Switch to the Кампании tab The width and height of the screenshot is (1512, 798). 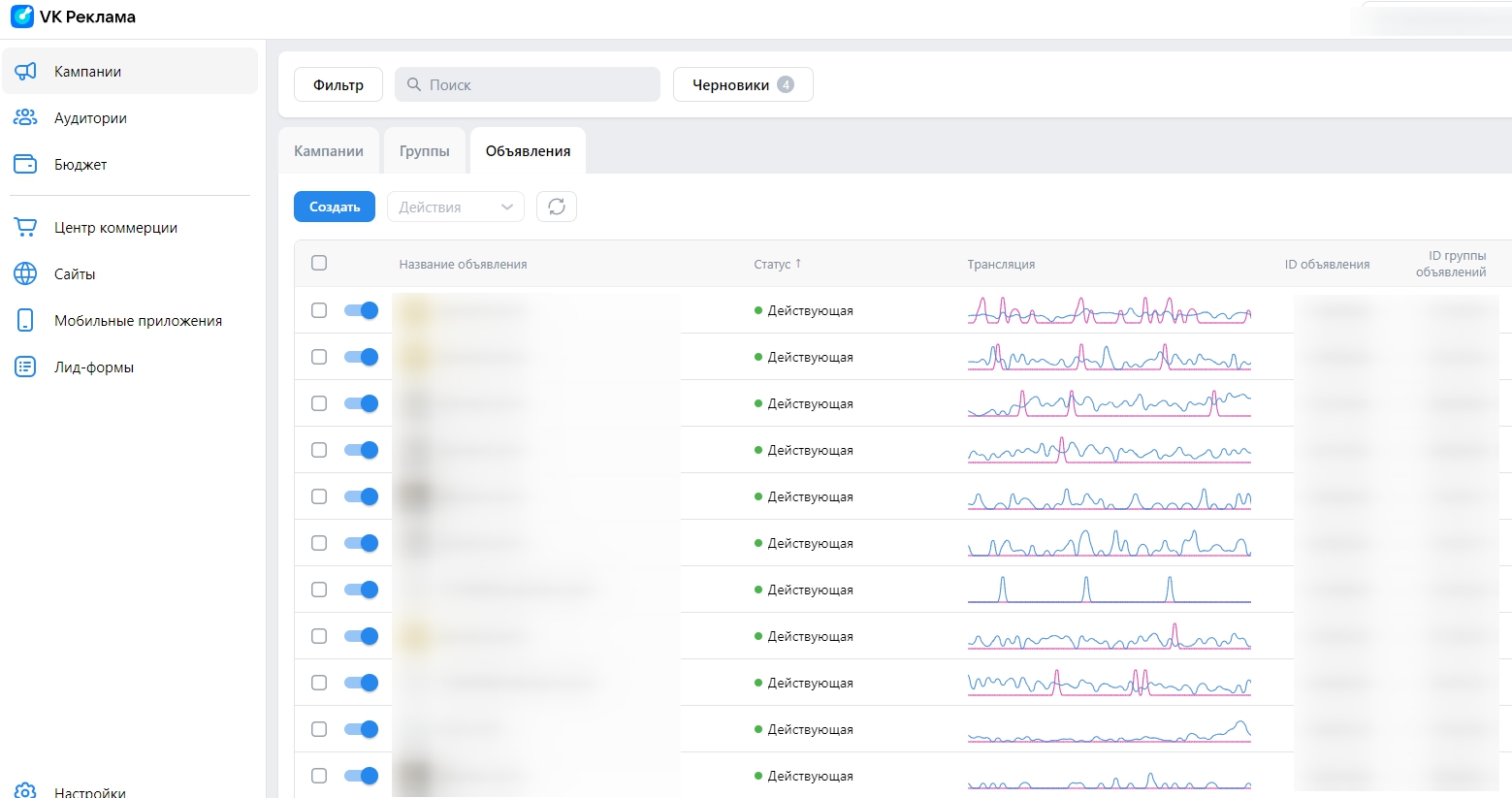point(329,151)
